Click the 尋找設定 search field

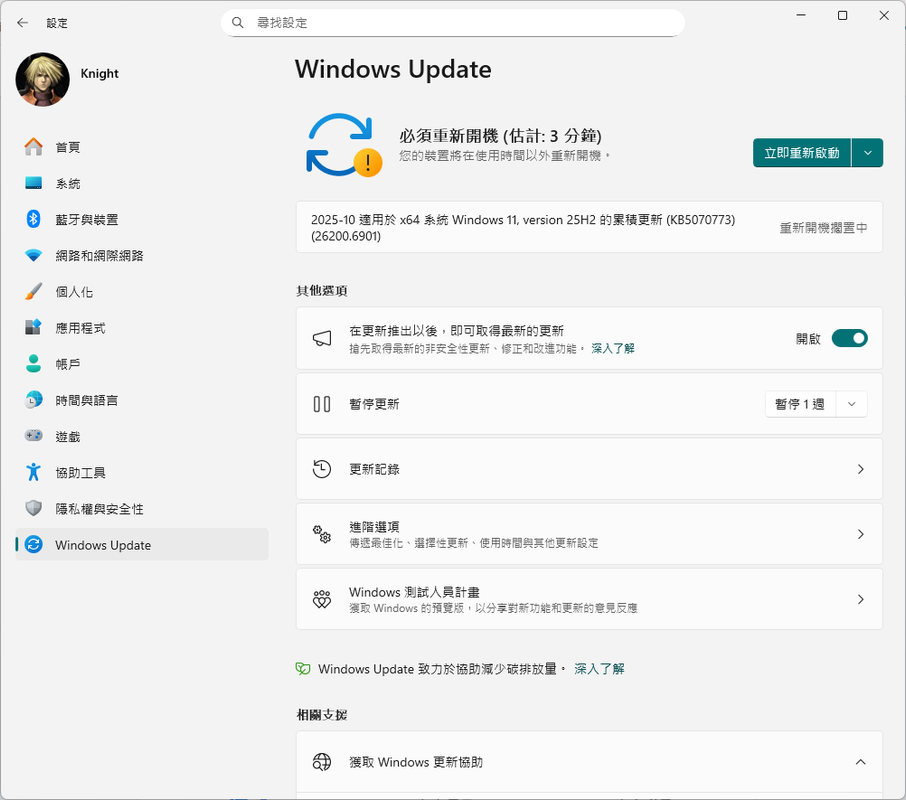pyautogui.click(x=453, y=23)
